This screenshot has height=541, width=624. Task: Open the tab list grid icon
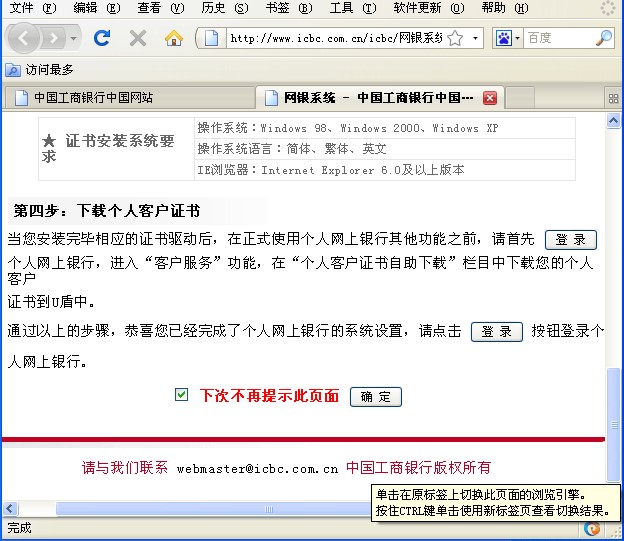(x=613, y=98)
